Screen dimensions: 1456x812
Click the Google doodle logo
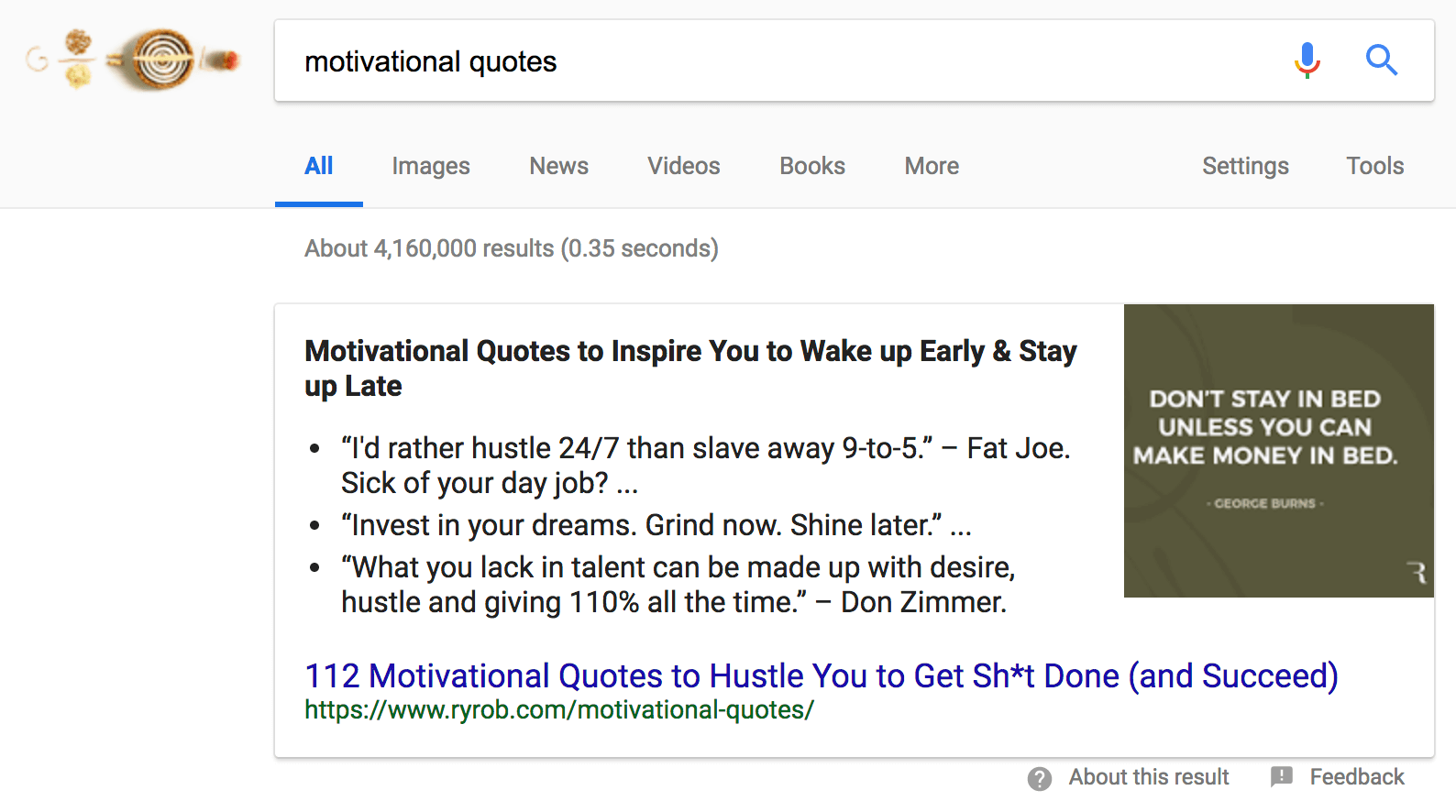point(133,60)
